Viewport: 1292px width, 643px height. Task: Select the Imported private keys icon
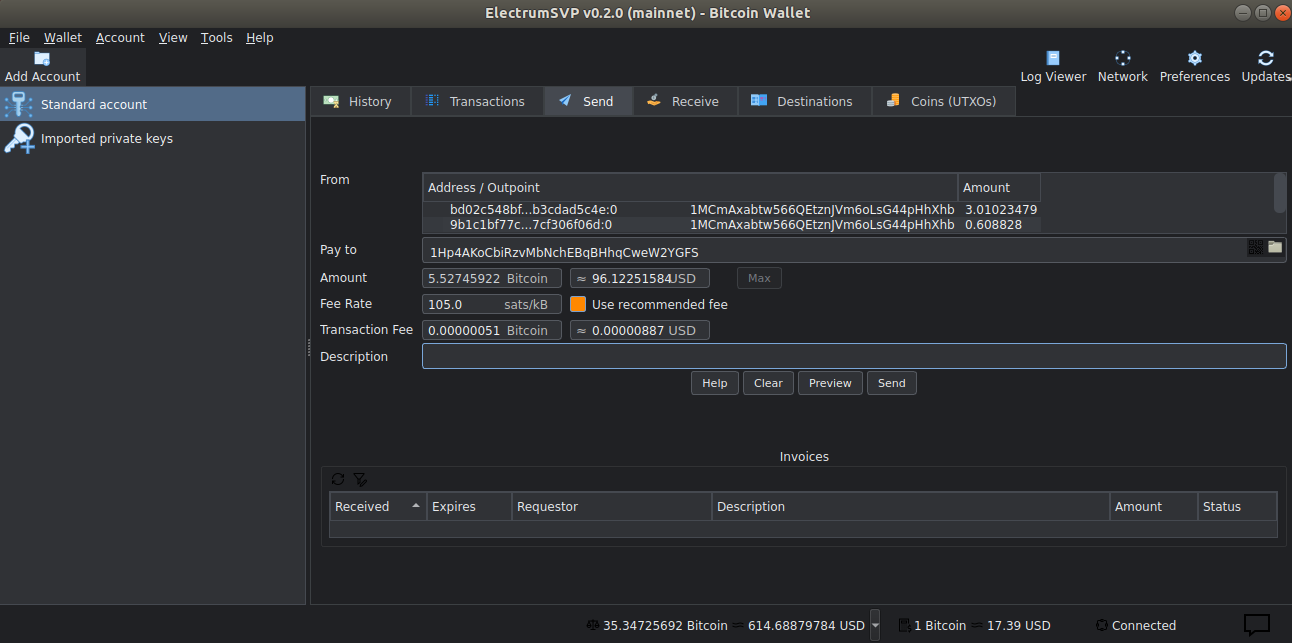19,138
